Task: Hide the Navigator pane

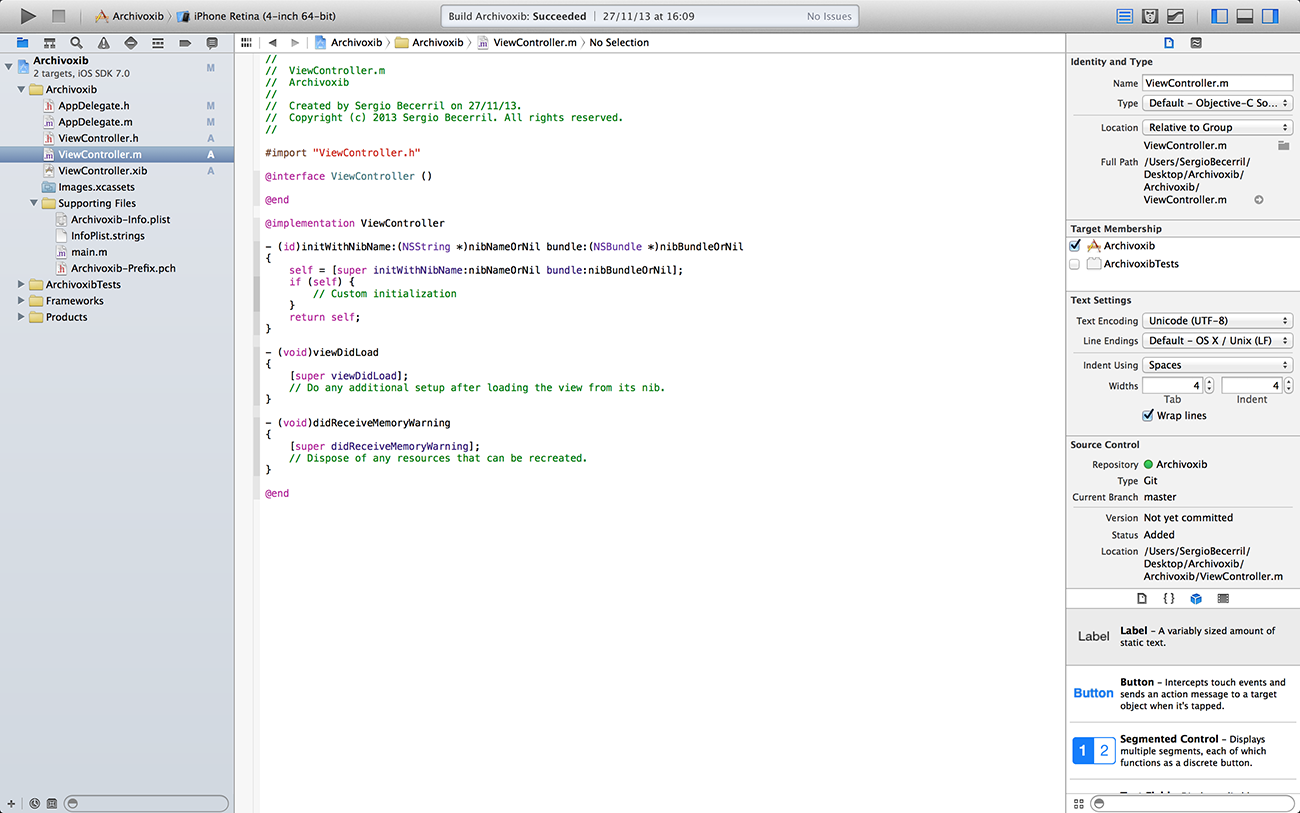Action: tap(1219, 16)
